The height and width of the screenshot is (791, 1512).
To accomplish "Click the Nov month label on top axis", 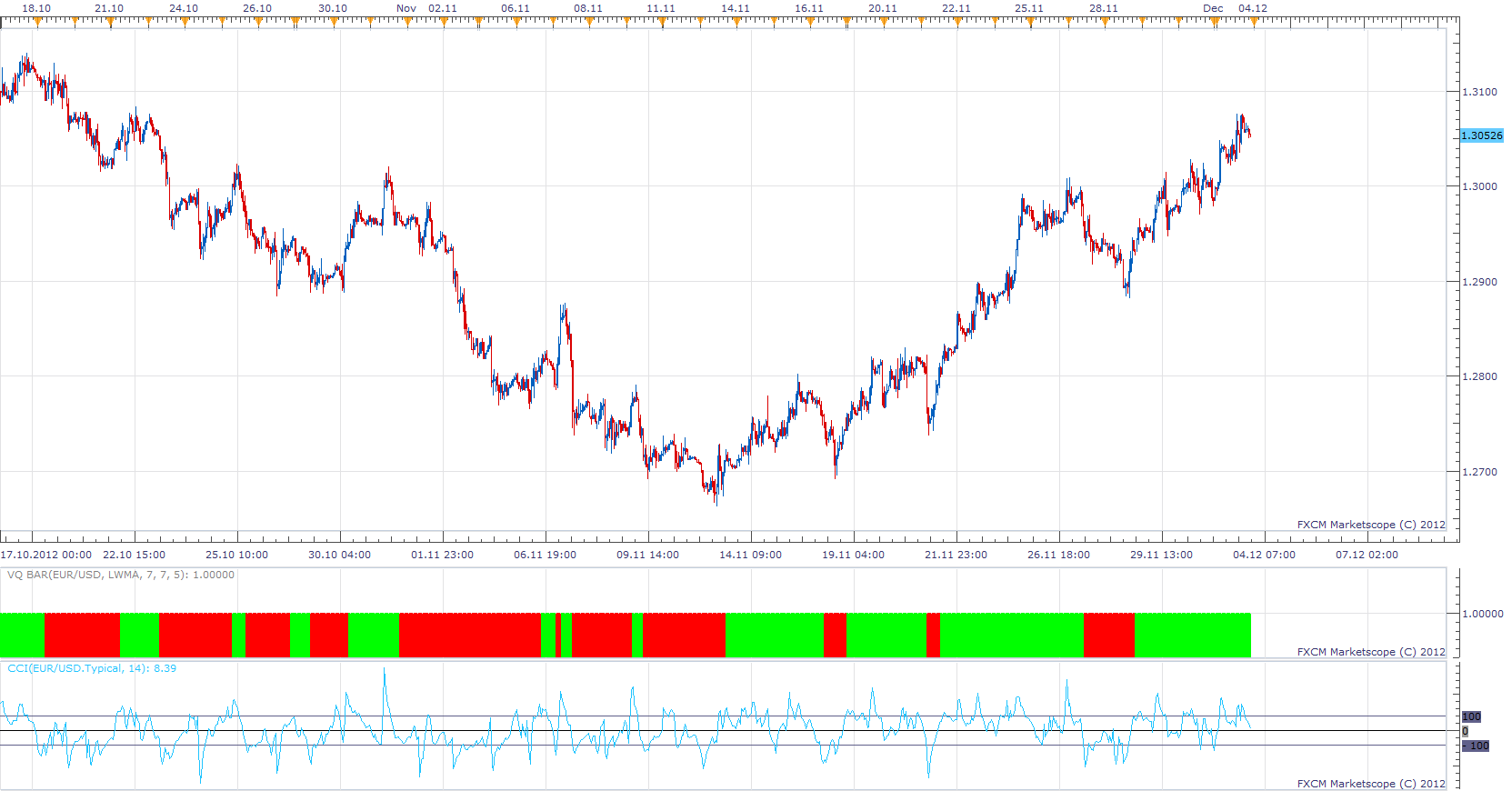I will click(x=406, y=8).
